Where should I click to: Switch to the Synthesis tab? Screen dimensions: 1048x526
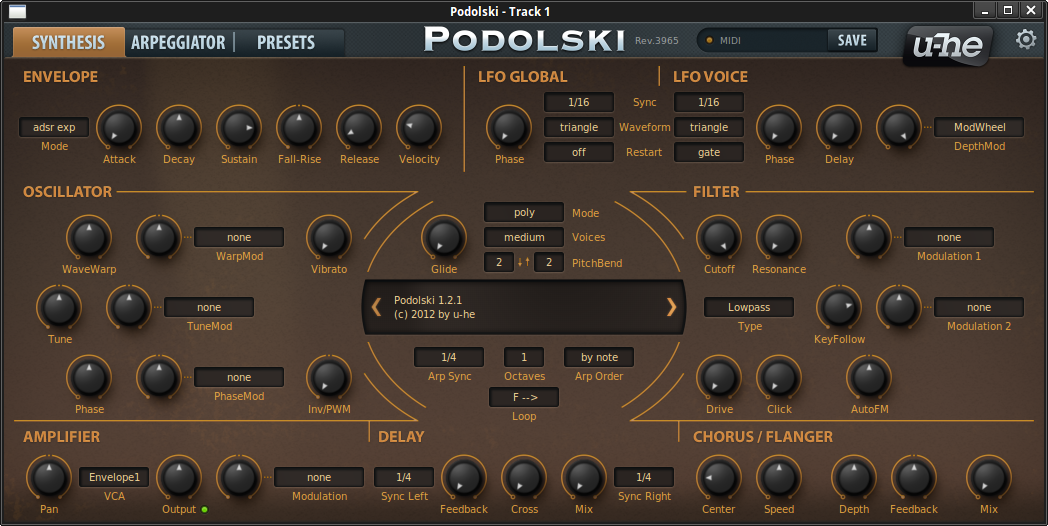[x=68, y=42]
